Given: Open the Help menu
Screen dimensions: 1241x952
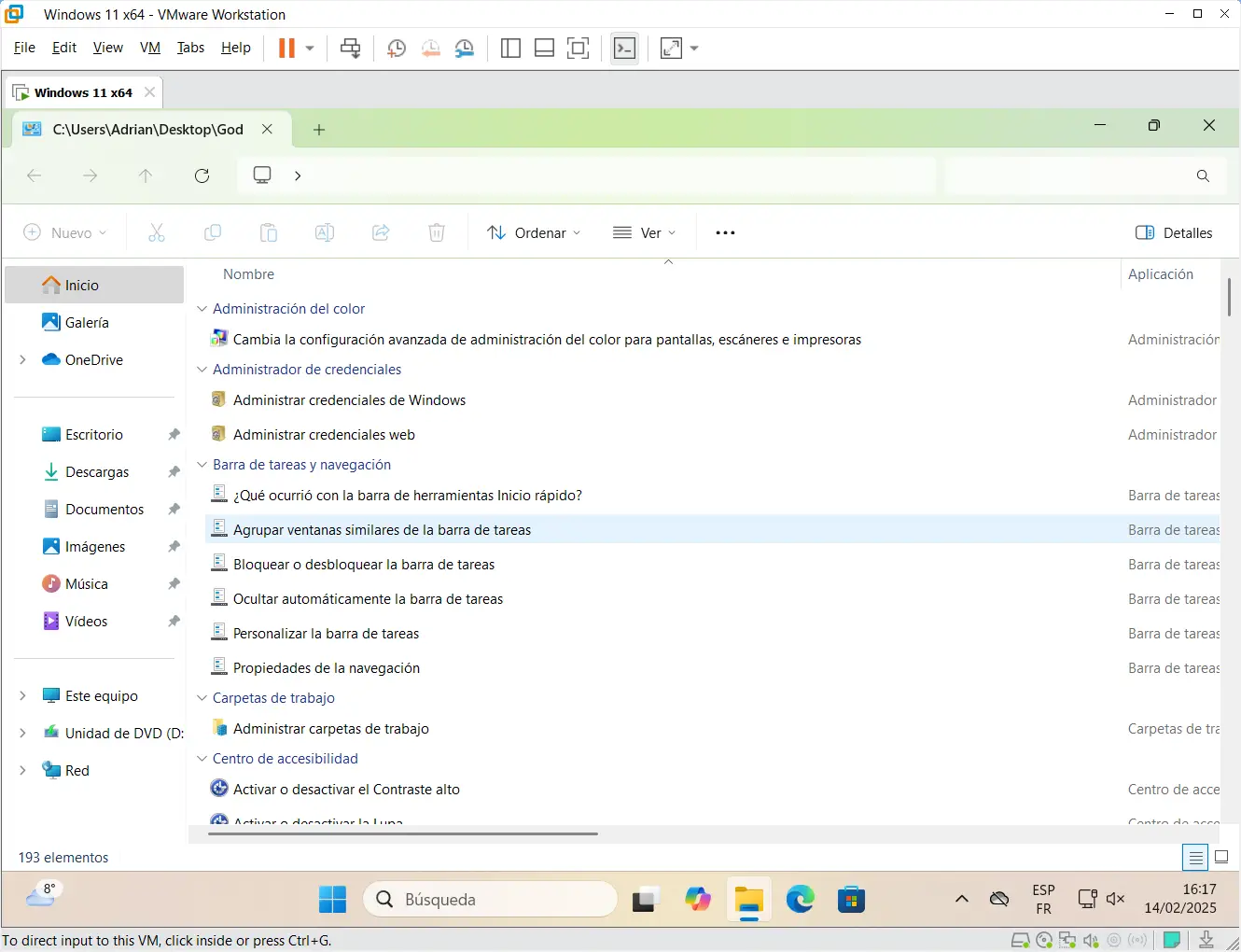Looking at the screenshot, I should (x=236, y=48).
